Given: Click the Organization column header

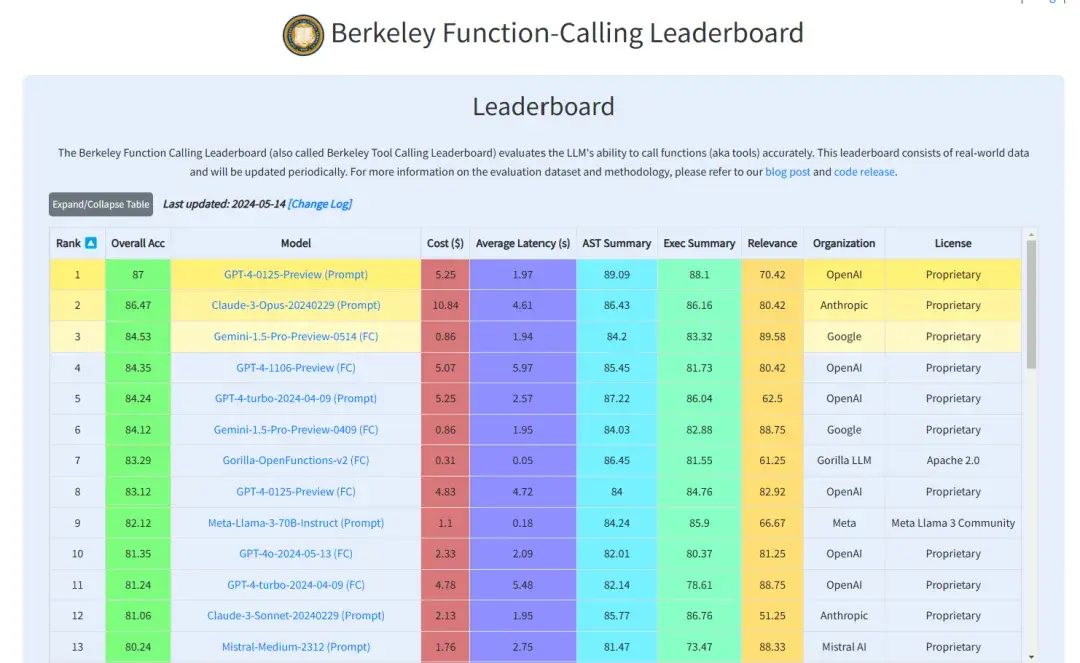Looking at the screenshot, I should click(x=844, y=243).
